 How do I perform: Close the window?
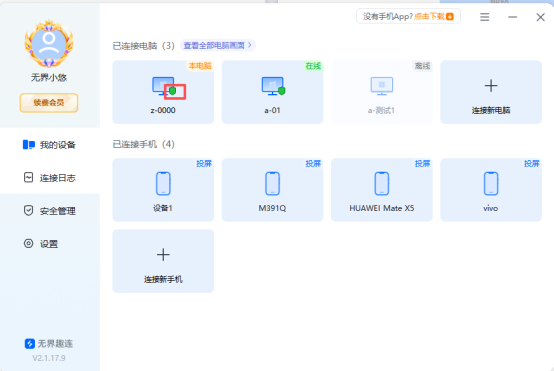coord(540,17)
